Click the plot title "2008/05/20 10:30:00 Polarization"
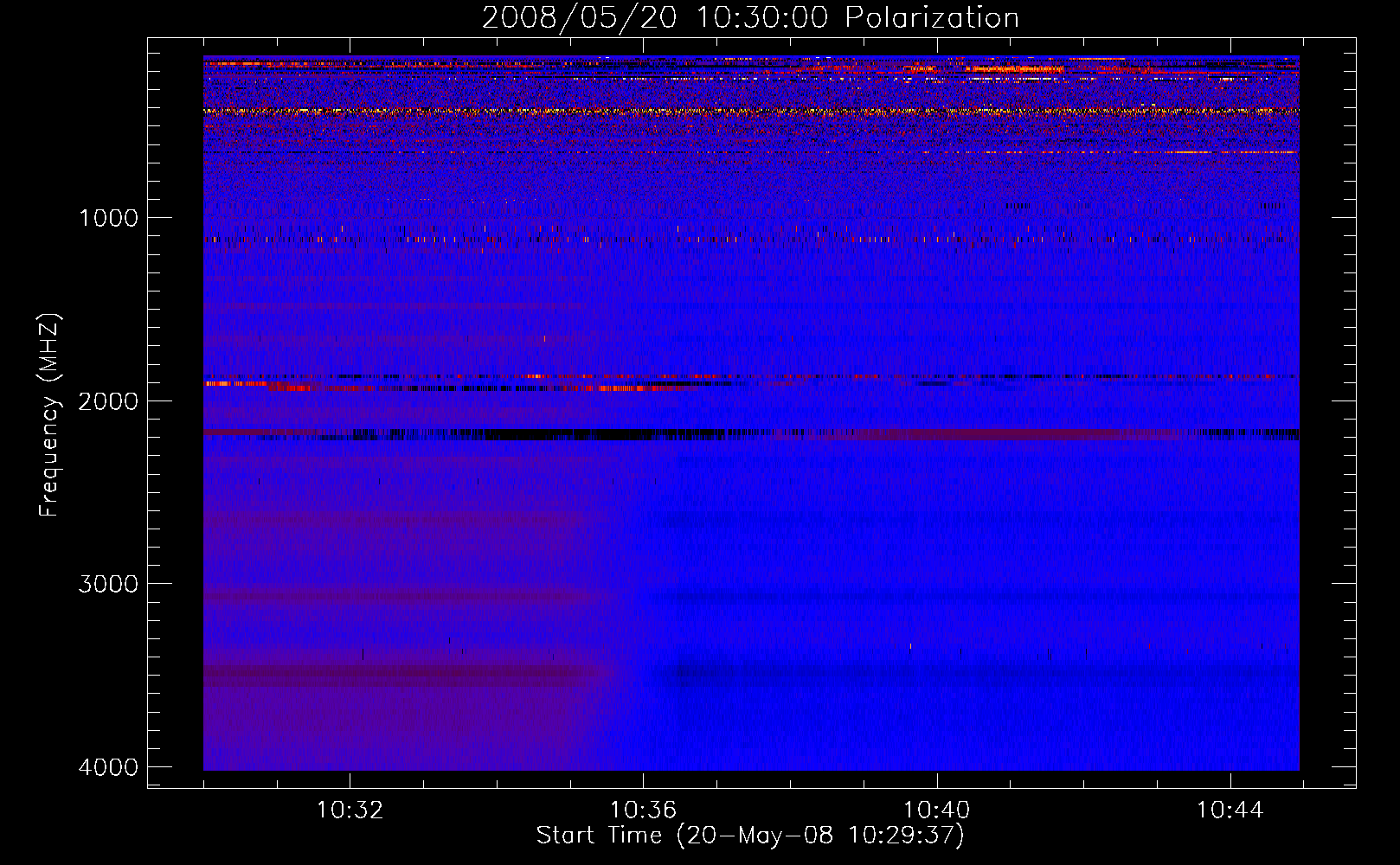The image size is (1400, 865). click(750, 18)
